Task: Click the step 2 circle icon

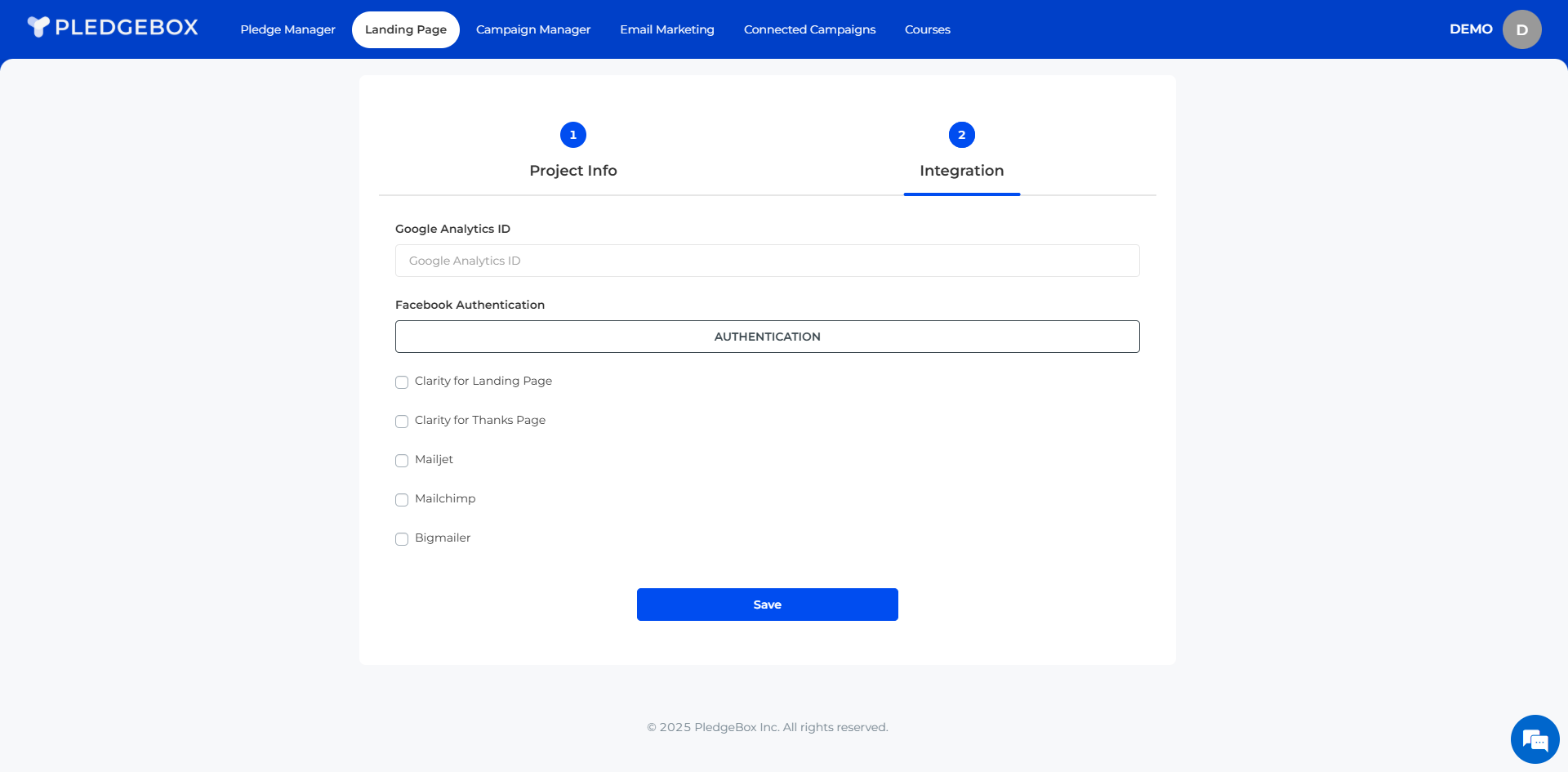Action: tap(962, 135)
